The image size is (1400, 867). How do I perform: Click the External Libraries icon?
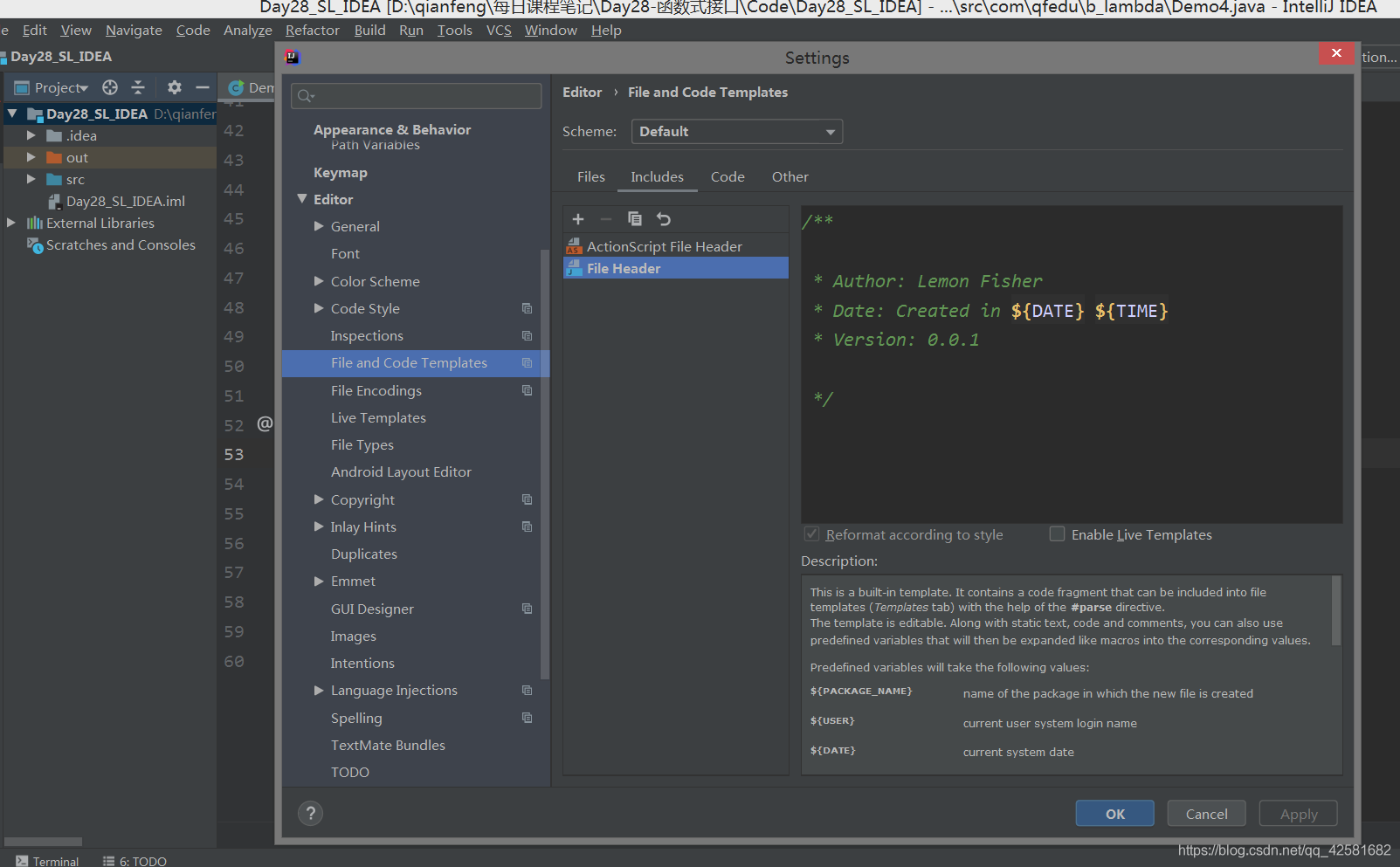35,224
